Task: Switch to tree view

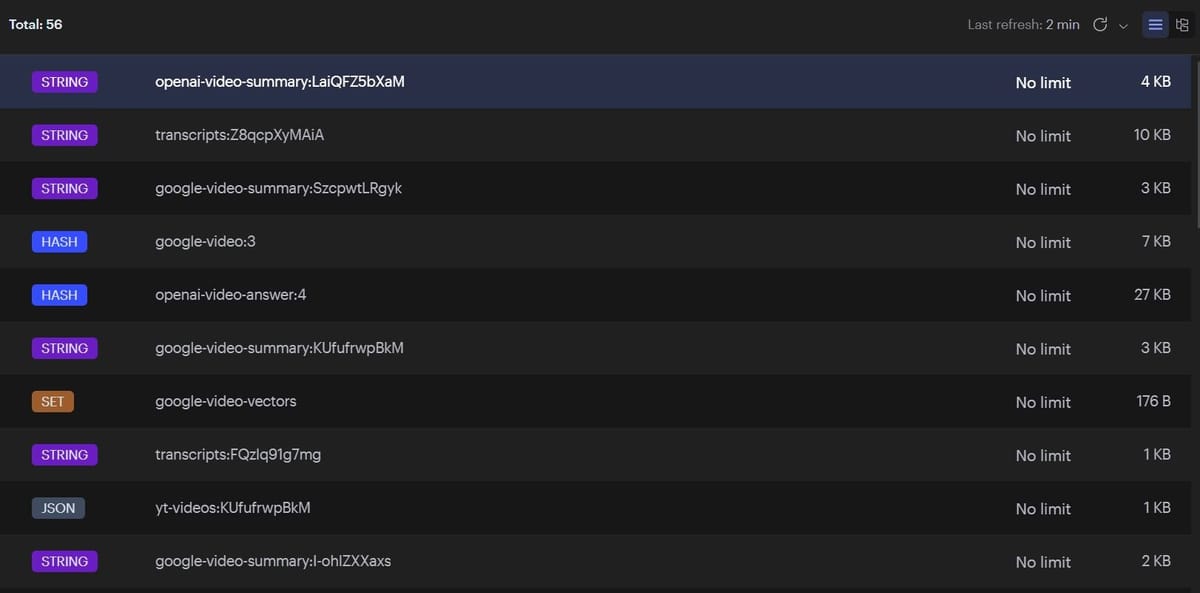Action: [1182, 25]
